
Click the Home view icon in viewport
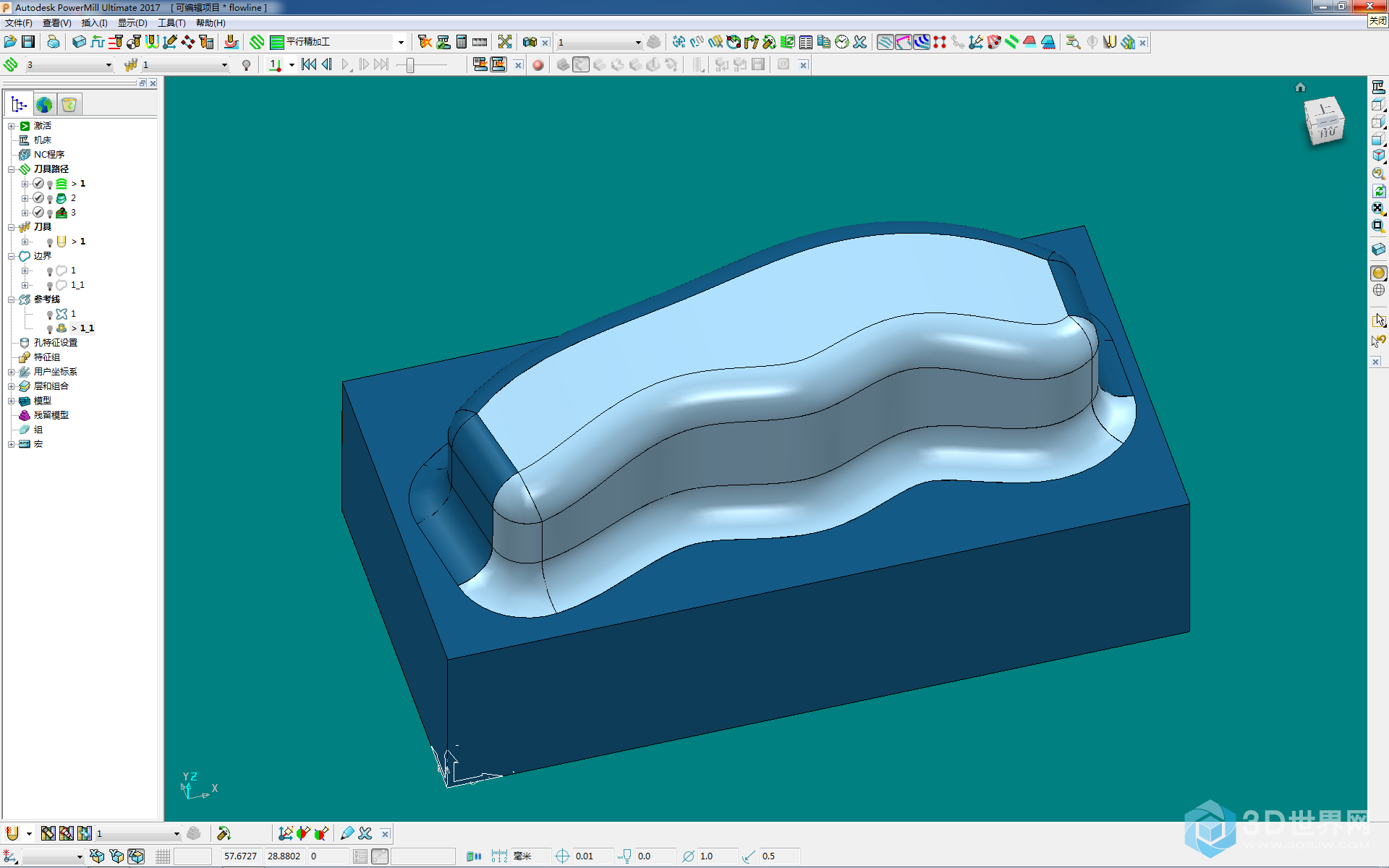(x=1300, y=88)
